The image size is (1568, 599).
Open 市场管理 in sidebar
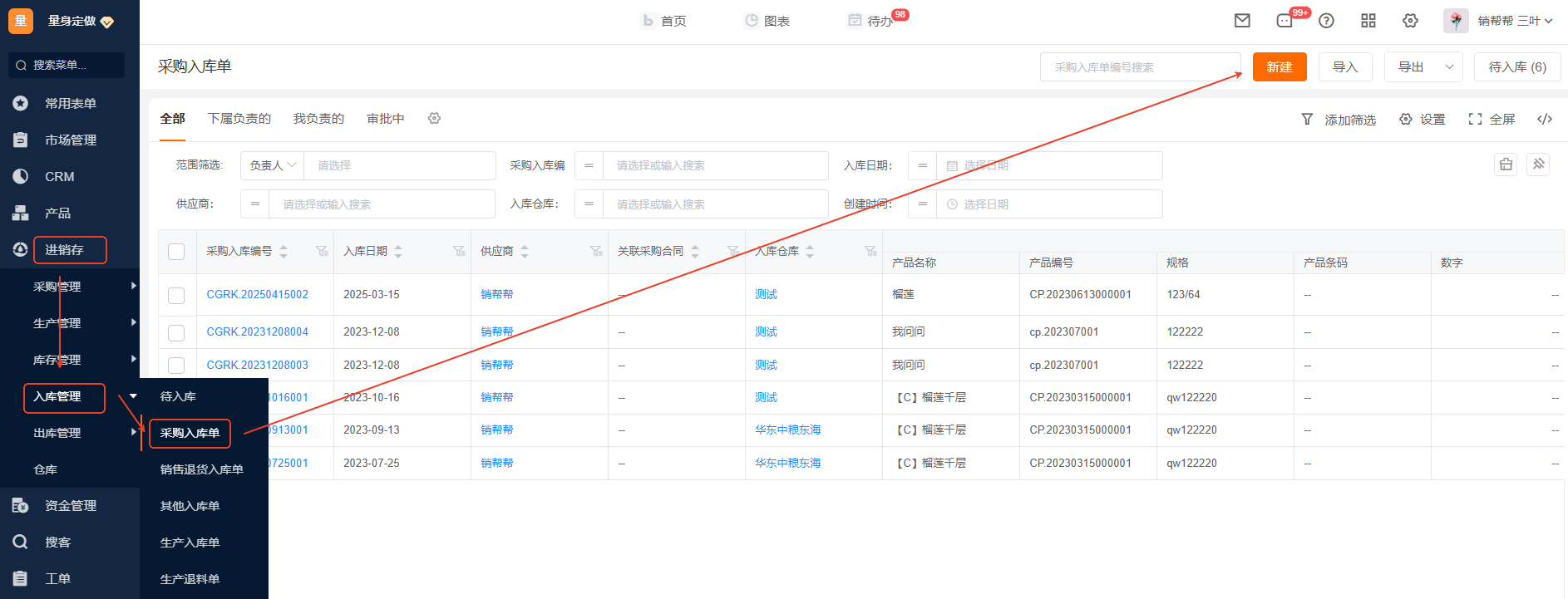click(x=70, y=140)
